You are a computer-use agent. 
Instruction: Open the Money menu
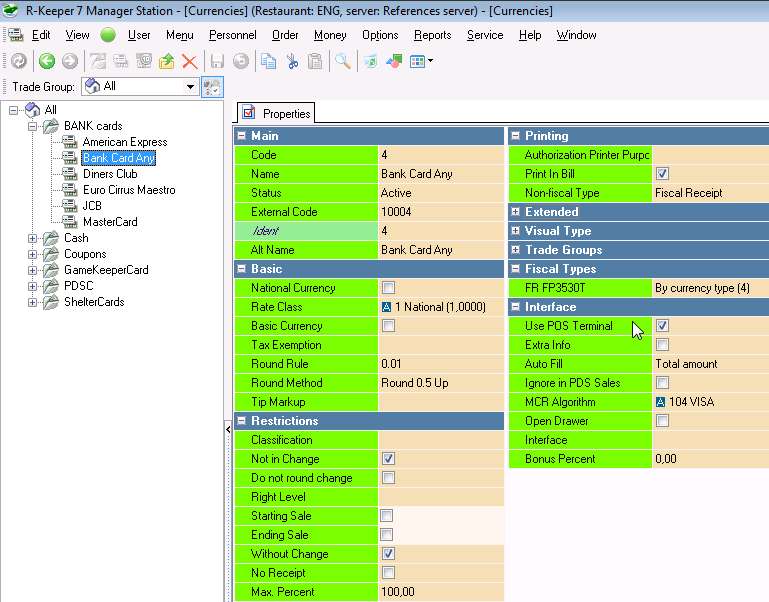(330, 35)
